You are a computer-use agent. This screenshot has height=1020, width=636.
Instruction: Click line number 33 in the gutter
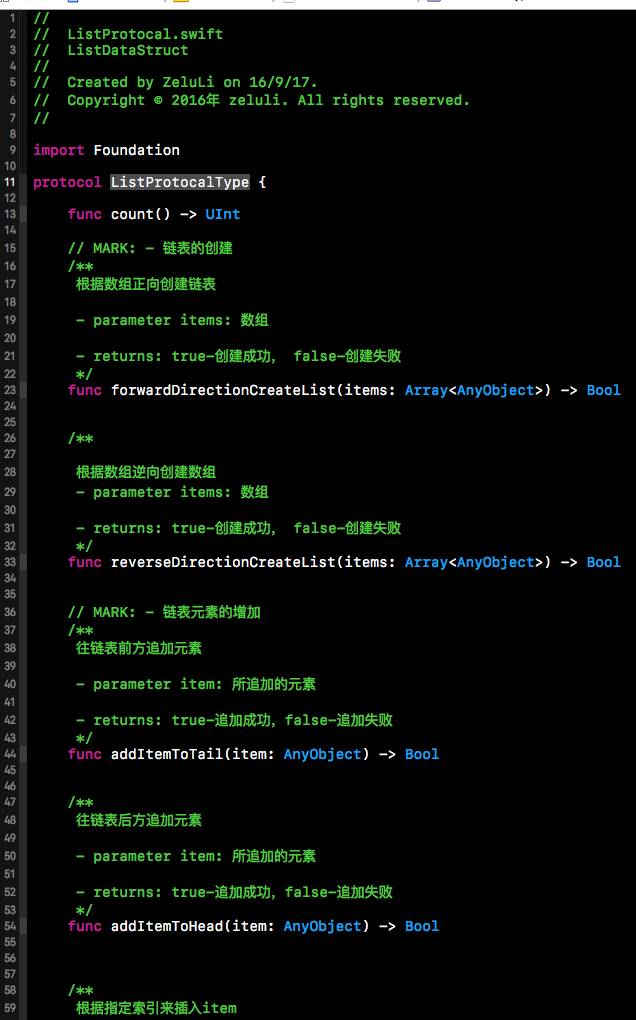click(x=10, y=562)
